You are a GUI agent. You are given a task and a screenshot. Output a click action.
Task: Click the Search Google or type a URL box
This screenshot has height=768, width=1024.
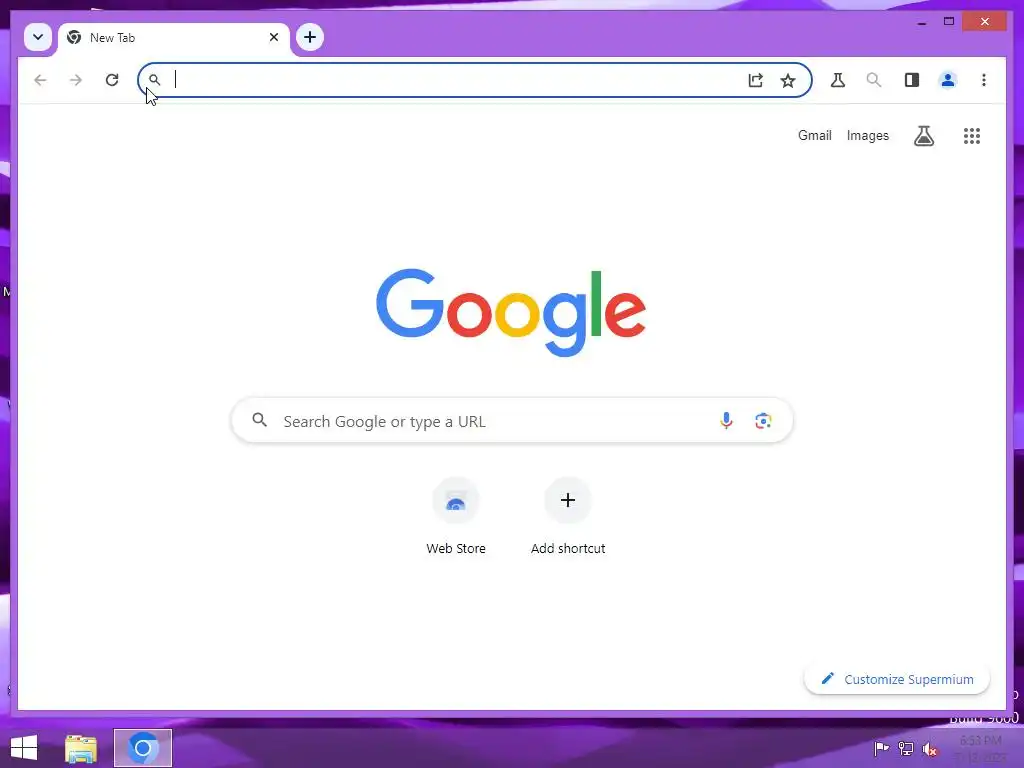pyautogui.click(x=512, y=421)
